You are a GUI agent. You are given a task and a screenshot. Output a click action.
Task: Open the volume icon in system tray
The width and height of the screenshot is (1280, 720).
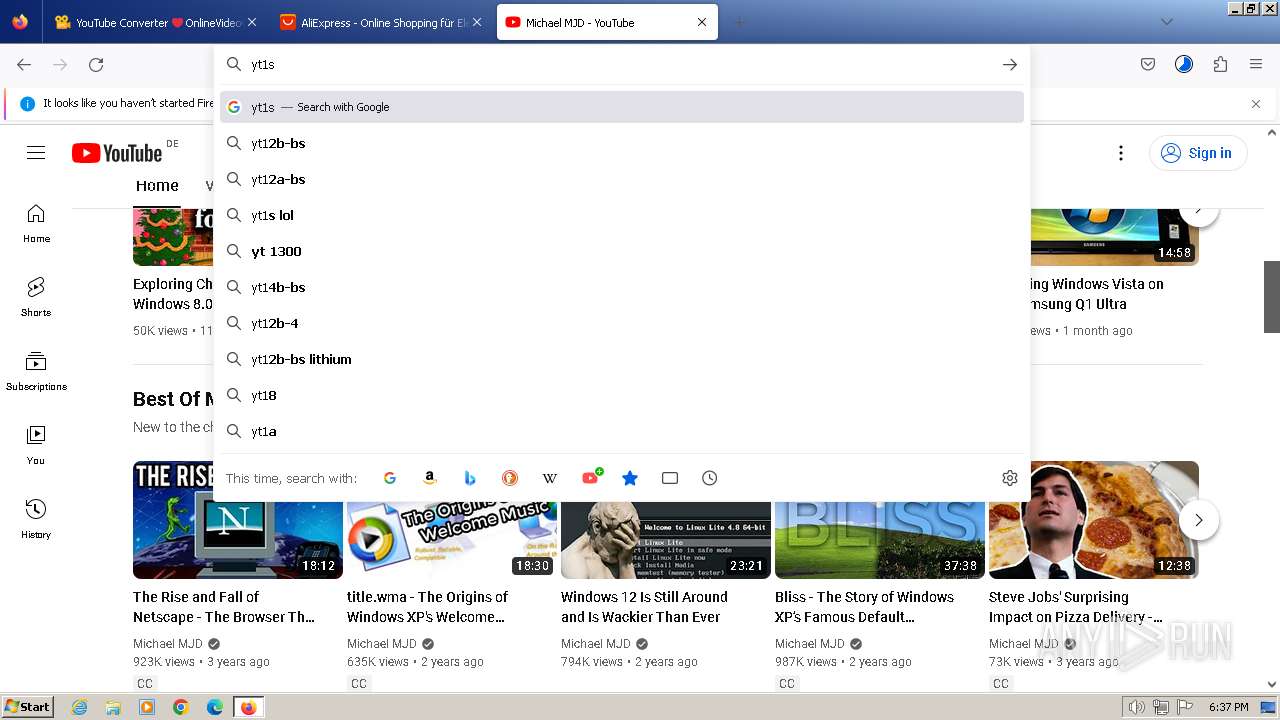[1138, 707]
